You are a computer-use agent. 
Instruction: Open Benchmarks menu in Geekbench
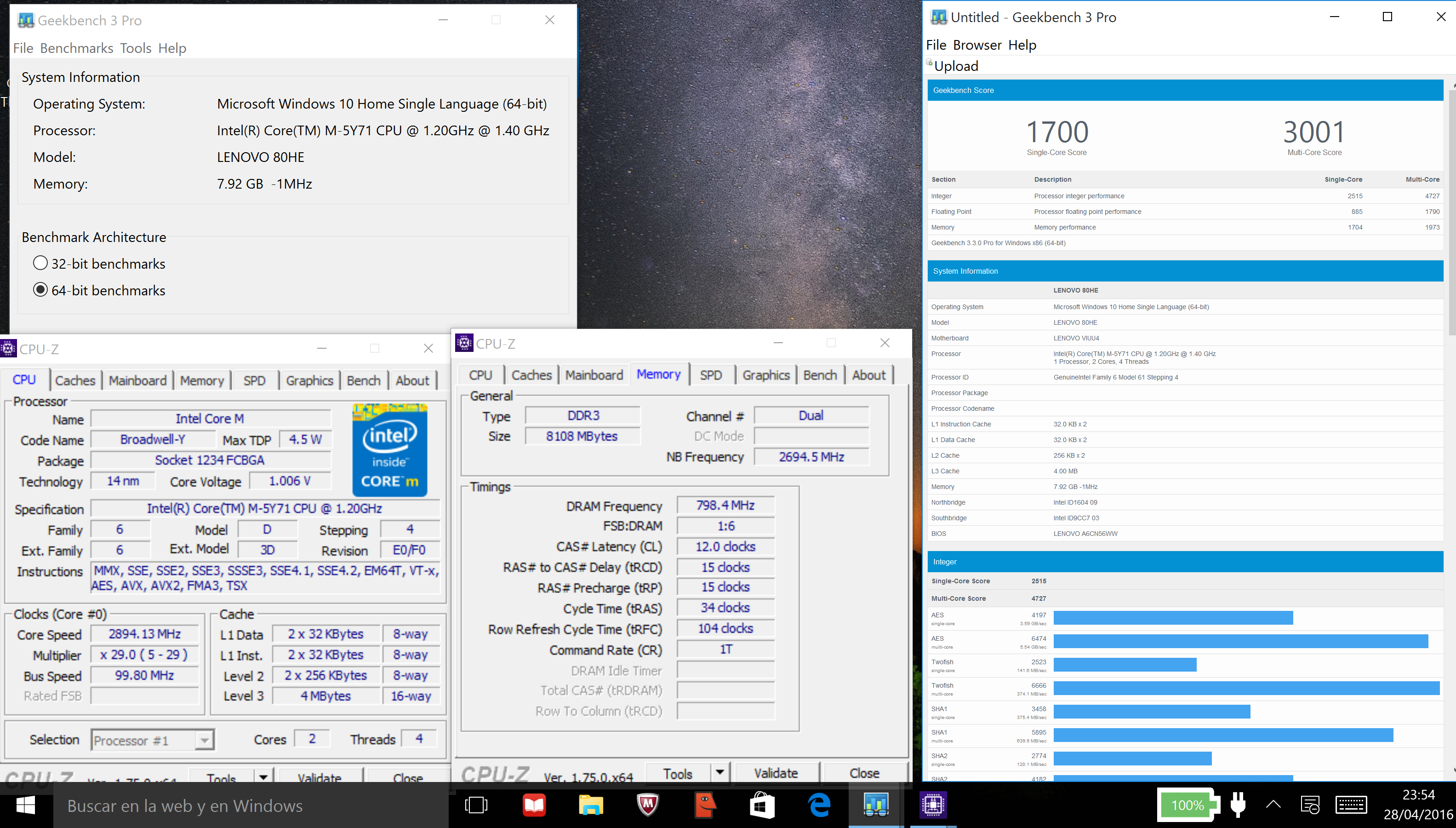(77, 48)
